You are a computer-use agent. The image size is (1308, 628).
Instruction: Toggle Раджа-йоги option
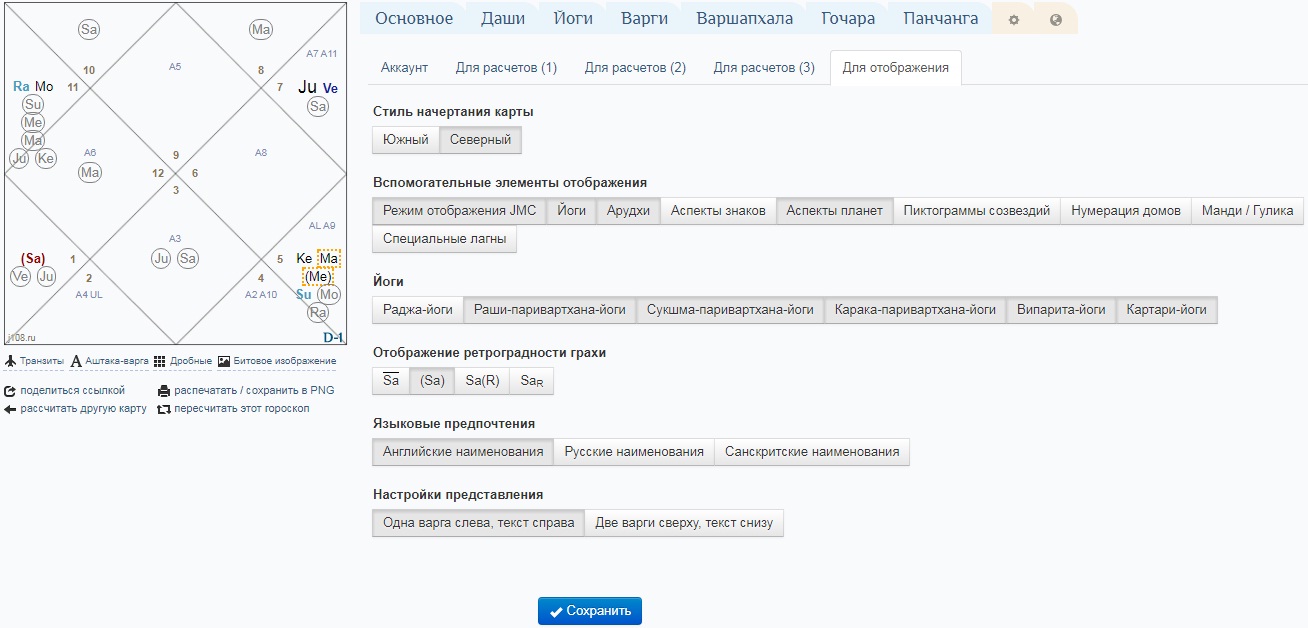(x=418, y=310)
